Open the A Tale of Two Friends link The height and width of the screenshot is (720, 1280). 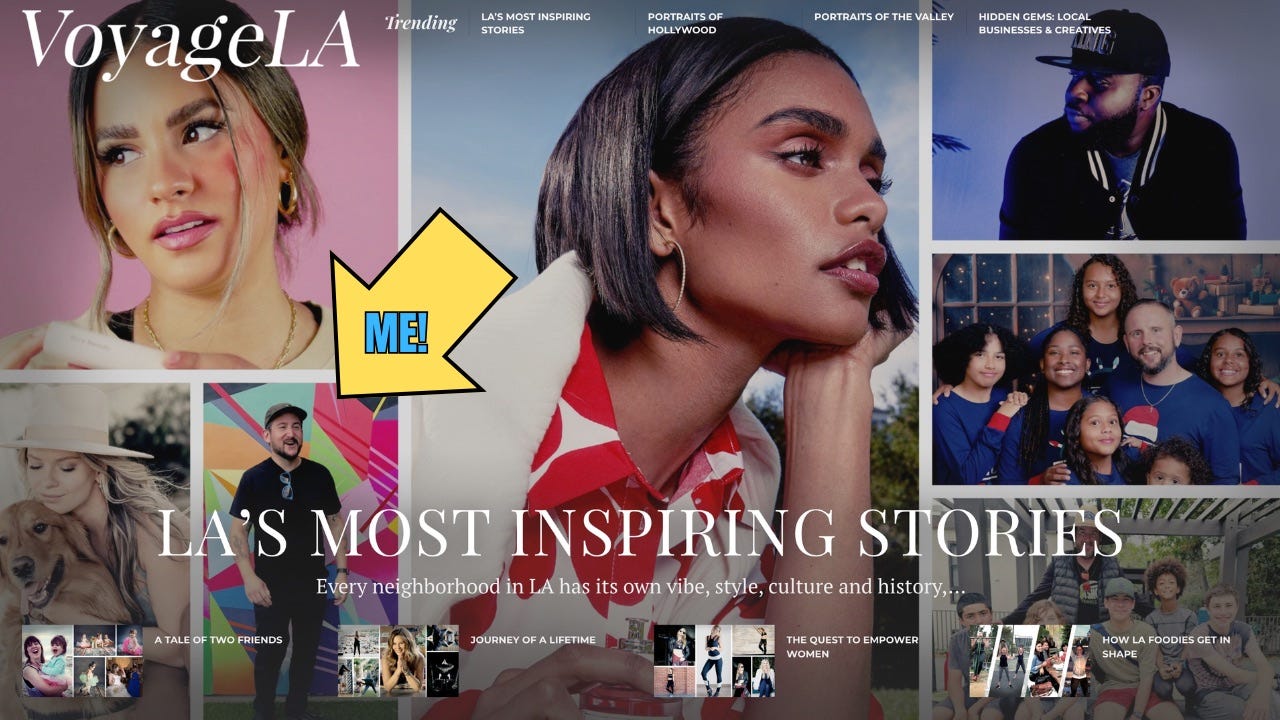pos(218,640)
